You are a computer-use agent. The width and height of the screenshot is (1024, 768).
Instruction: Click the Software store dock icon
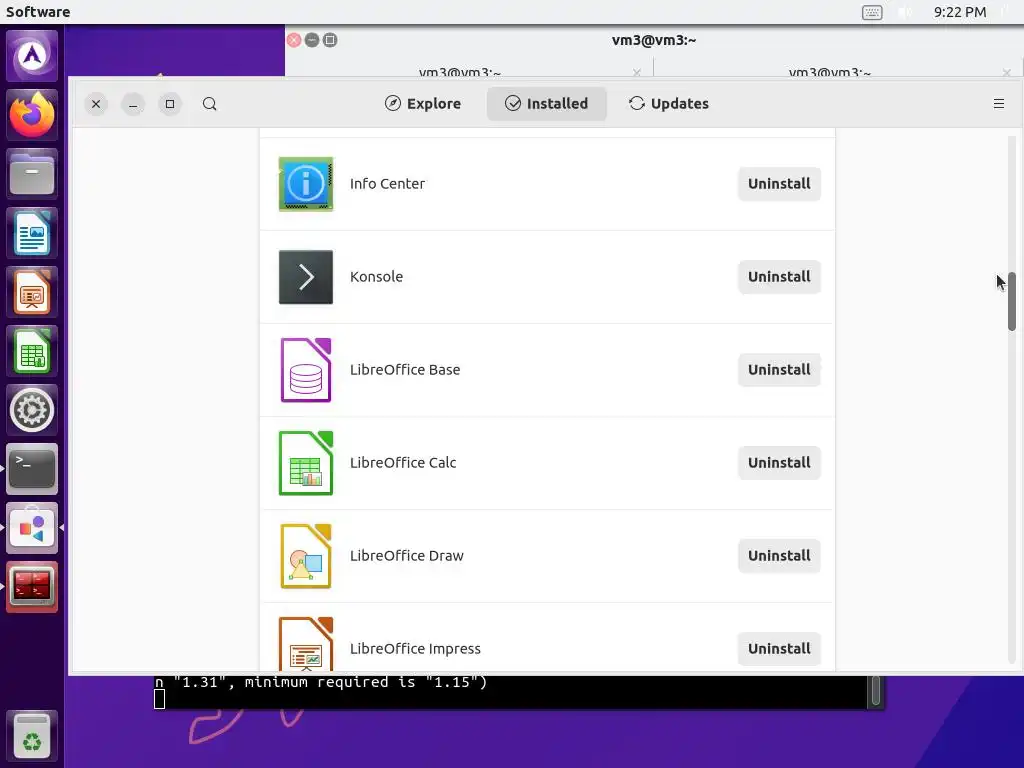point(32,528)
